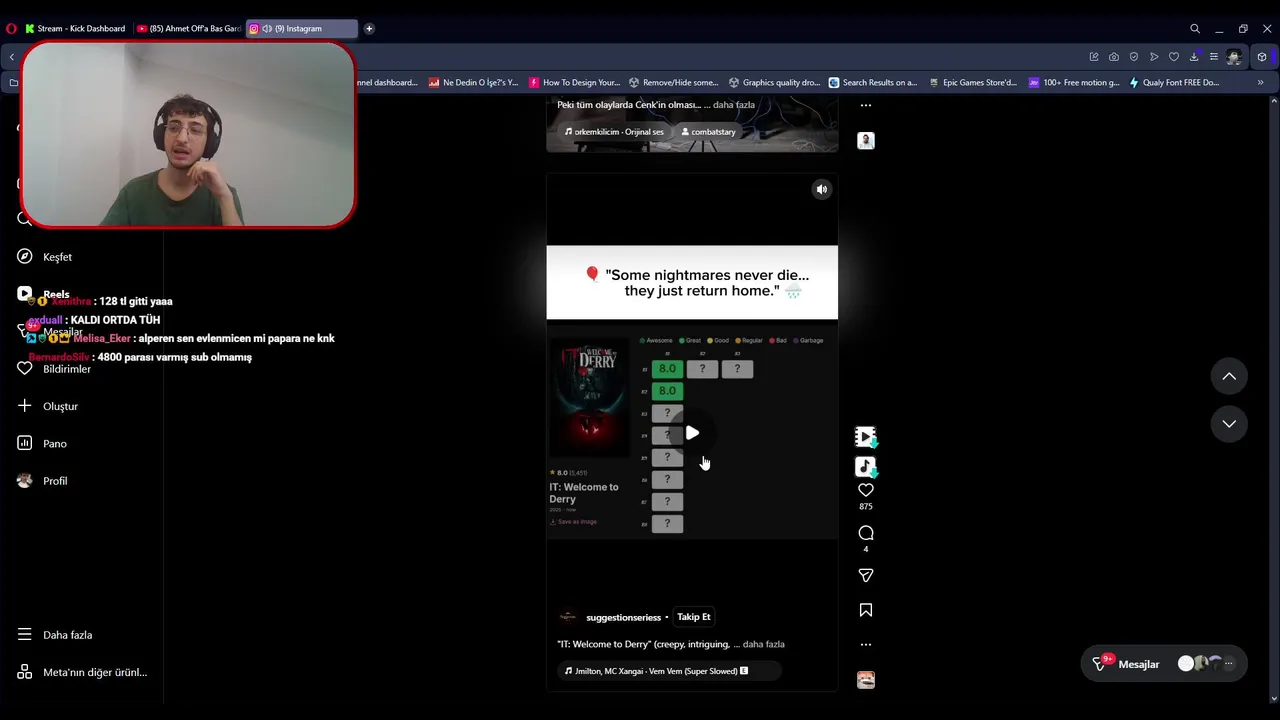Click the edit pencil icon in the address bar

pyautogui.click(x=1094, y=57)
